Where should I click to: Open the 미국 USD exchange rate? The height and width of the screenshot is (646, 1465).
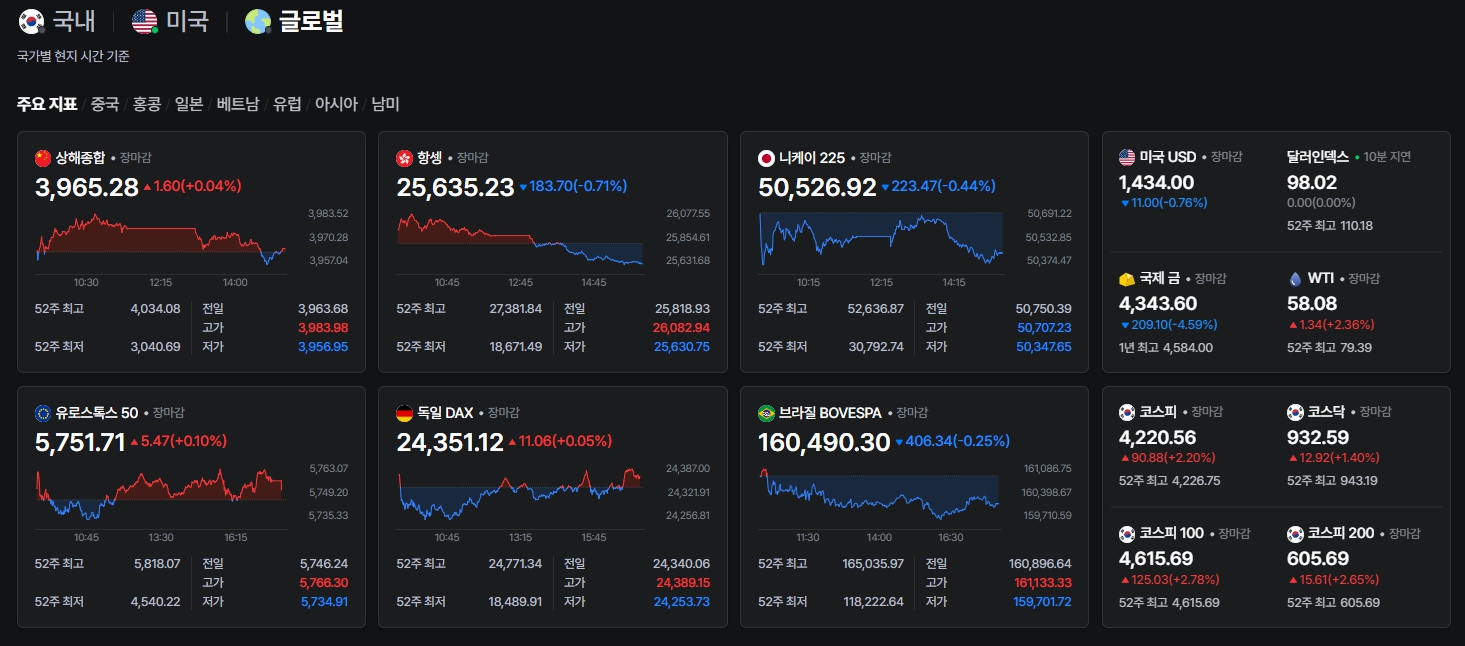(x=1168, y=157)
